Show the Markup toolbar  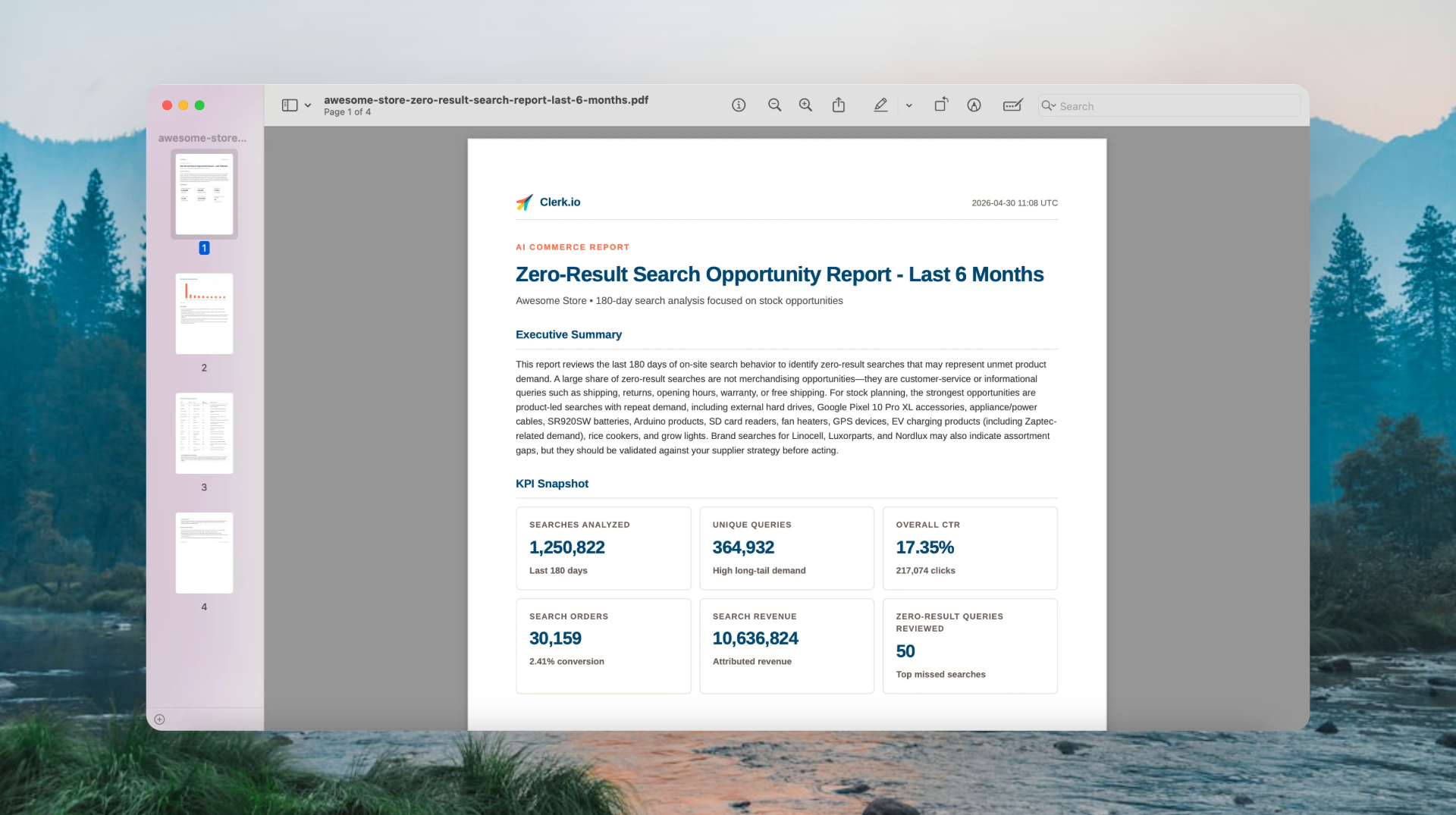974,105
